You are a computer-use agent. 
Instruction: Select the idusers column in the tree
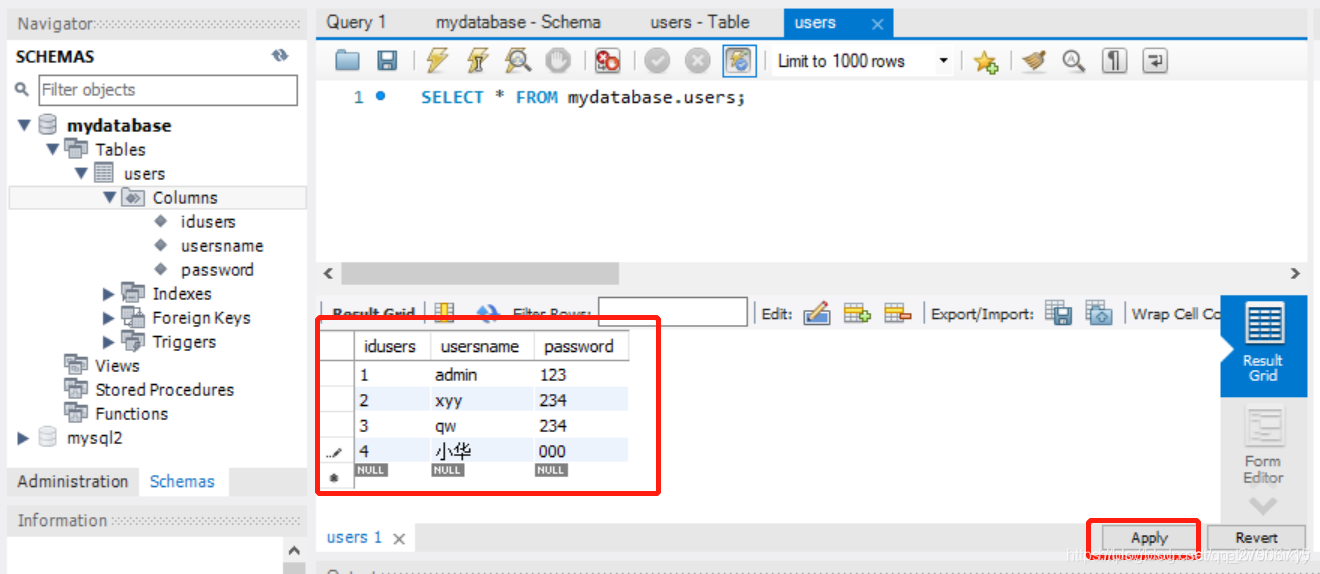pyautogui.click(x=208, y=221)
